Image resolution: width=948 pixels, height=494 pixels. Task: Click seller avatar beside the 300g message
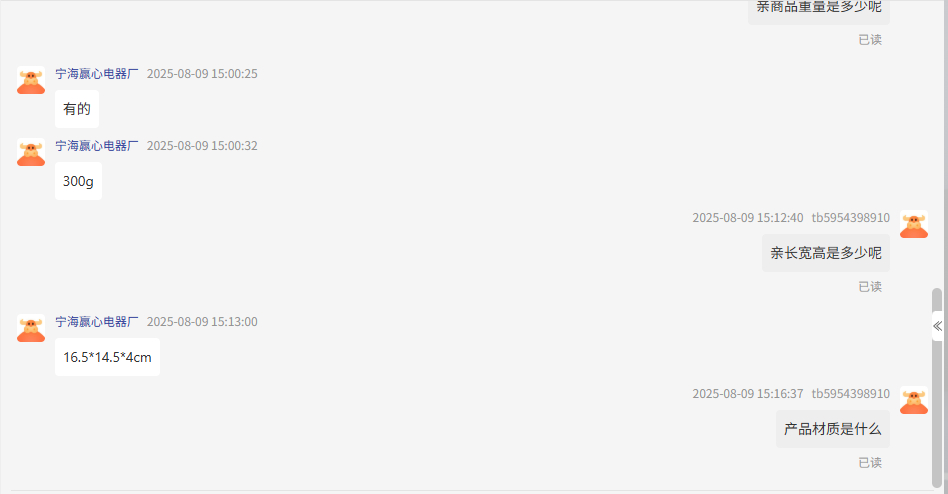pyautogui.click(x=31, y=152)
